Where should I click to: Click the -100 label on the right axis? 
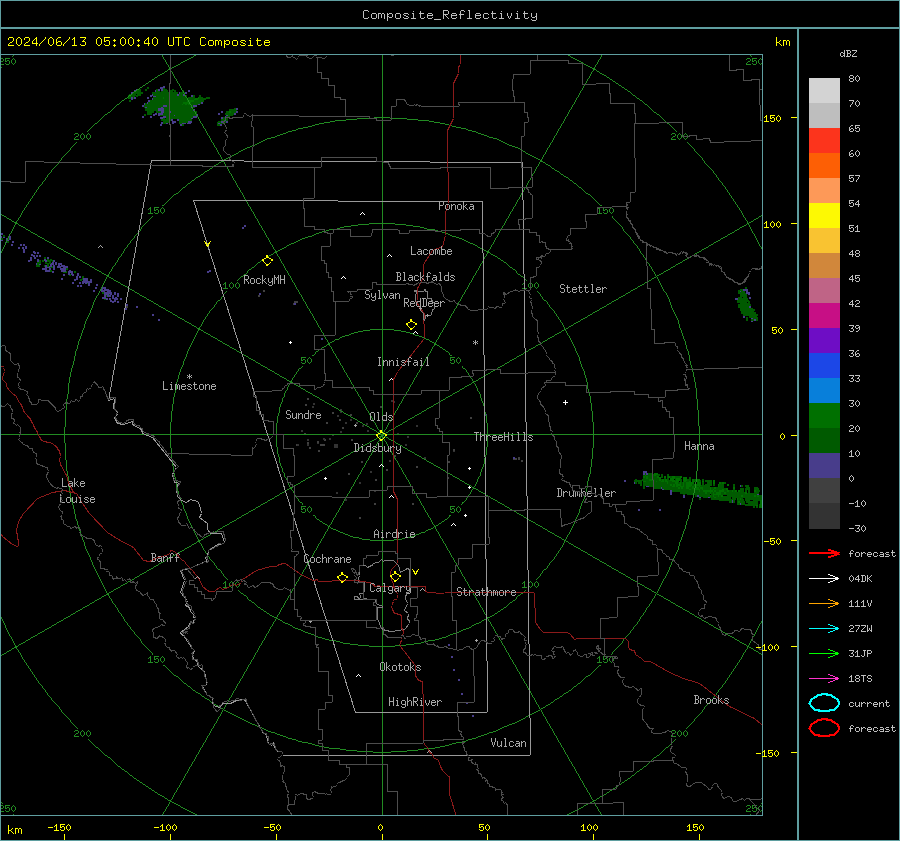click(767, 647)
